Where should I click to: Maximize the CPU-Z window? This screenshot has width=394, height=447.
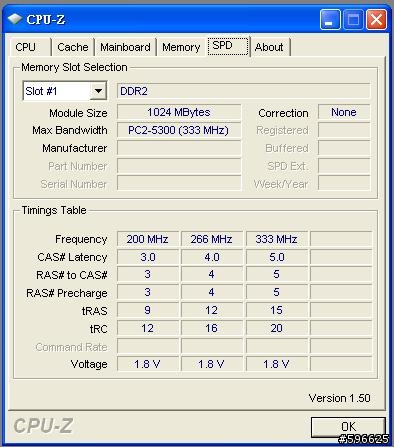(x=353, y=20)
